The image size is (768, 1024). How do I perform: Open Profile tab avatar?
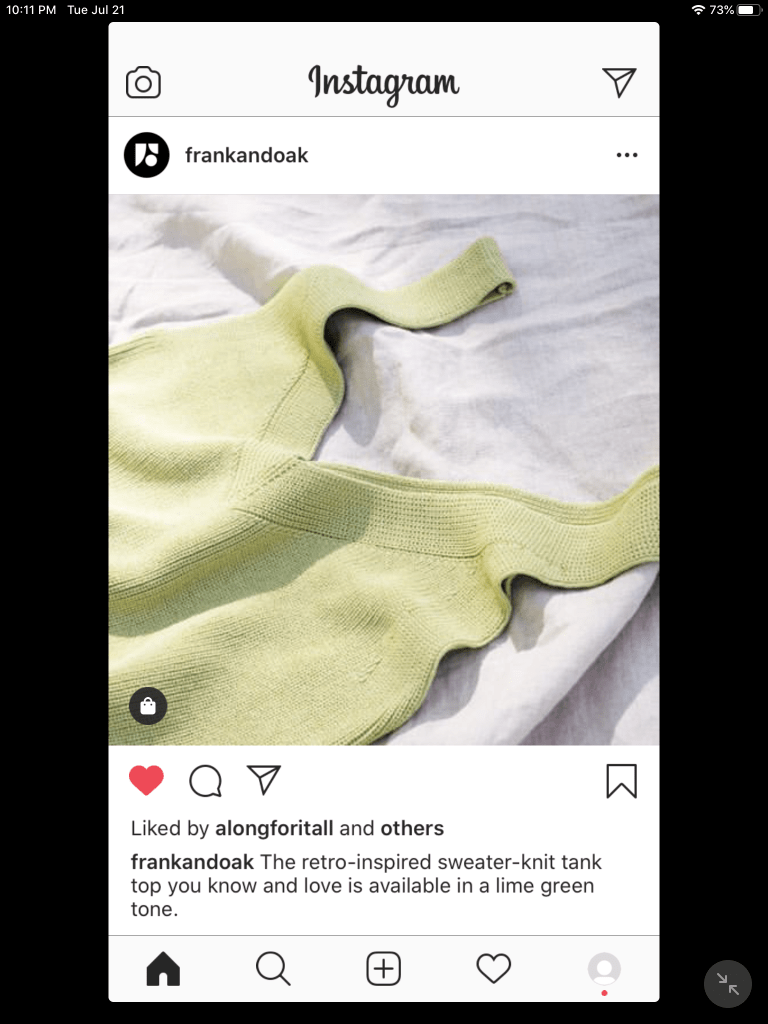pyautogui.click(x=604, y=968)
